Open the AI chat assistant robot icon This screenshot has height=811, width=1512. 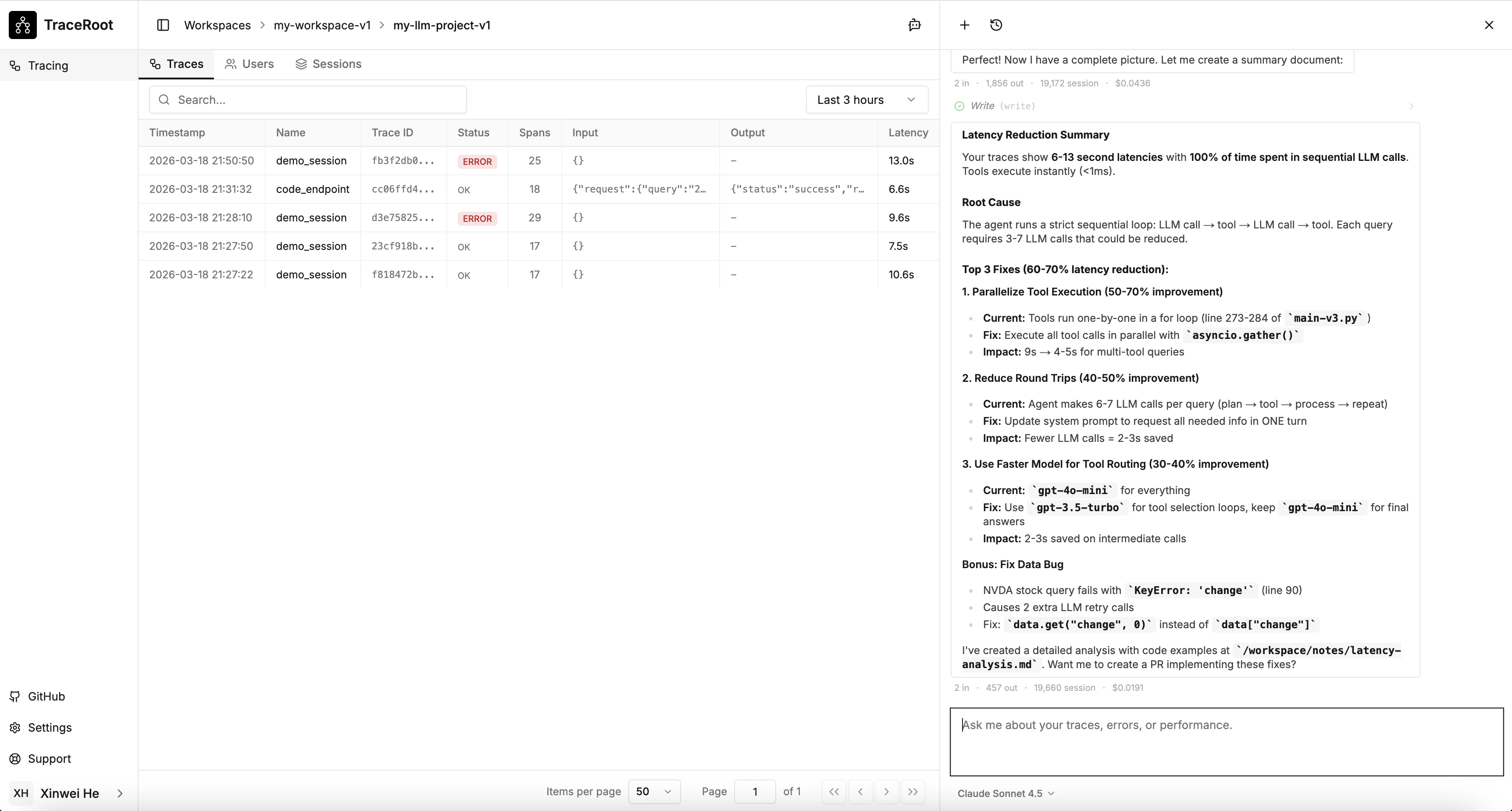coord(914,25)
